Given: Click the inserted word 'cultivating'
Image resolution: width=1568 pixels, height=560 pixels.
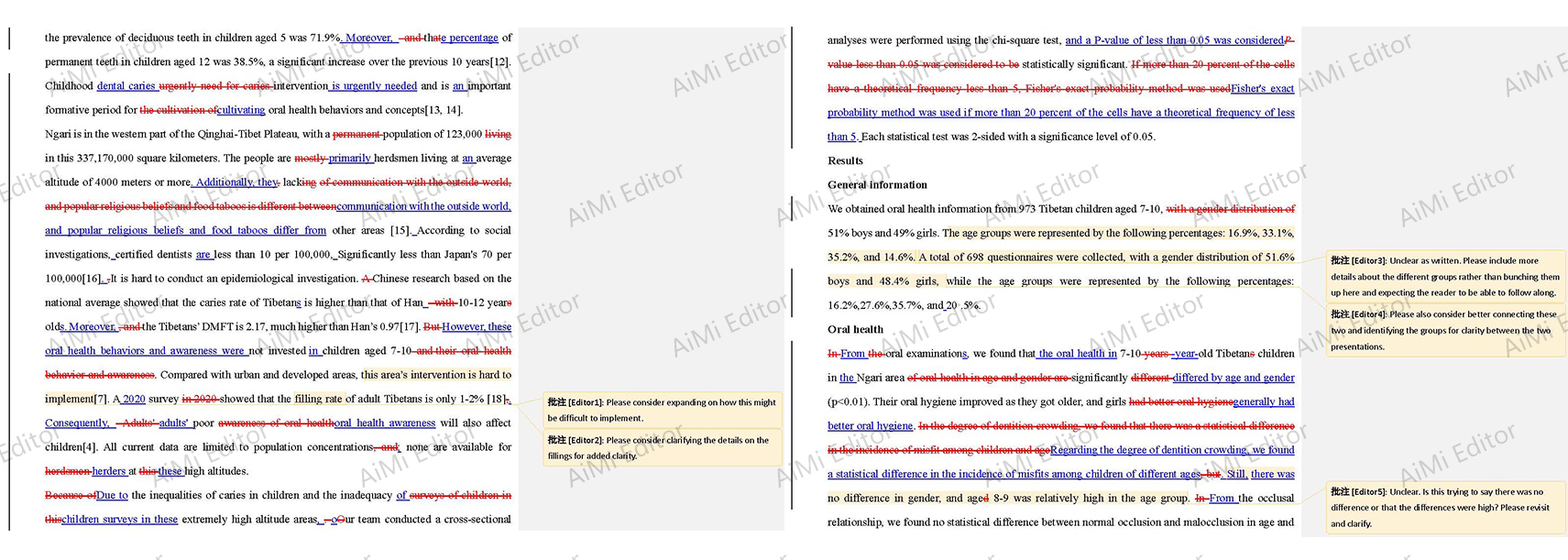Looking at the screenshot, I should (x=241, y=110).
